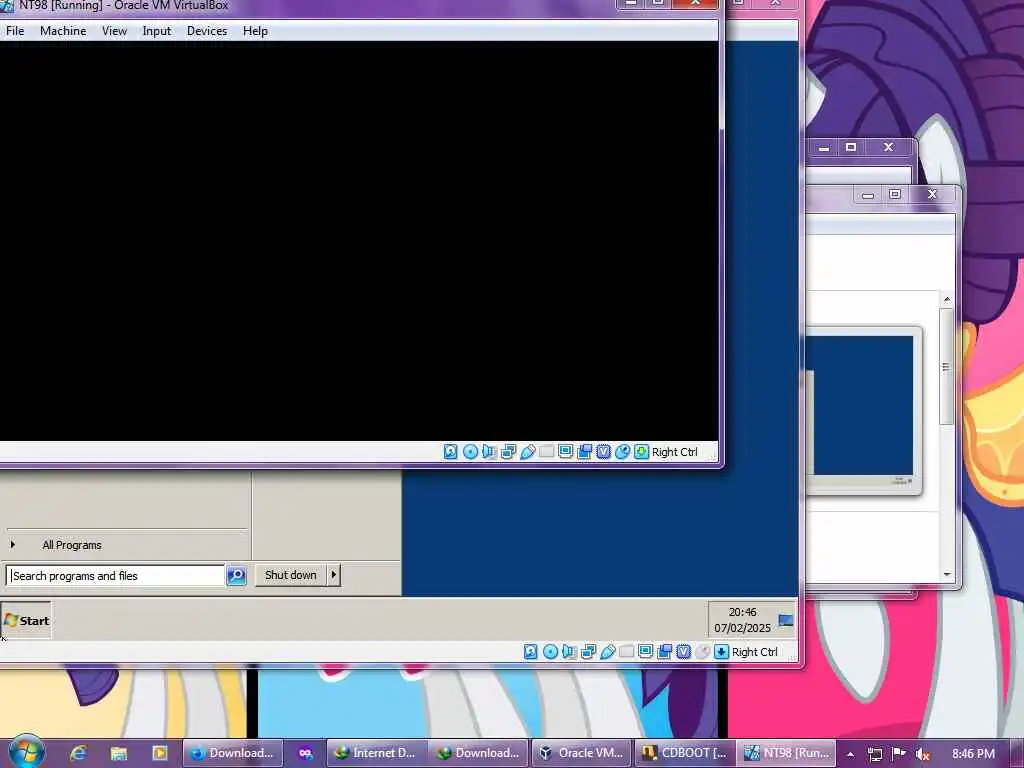Image resolution: width=1024 pixels, height=768 pixels.
Task: Click shared folders icon in NT98 status bar
Action: coord(547,451)
